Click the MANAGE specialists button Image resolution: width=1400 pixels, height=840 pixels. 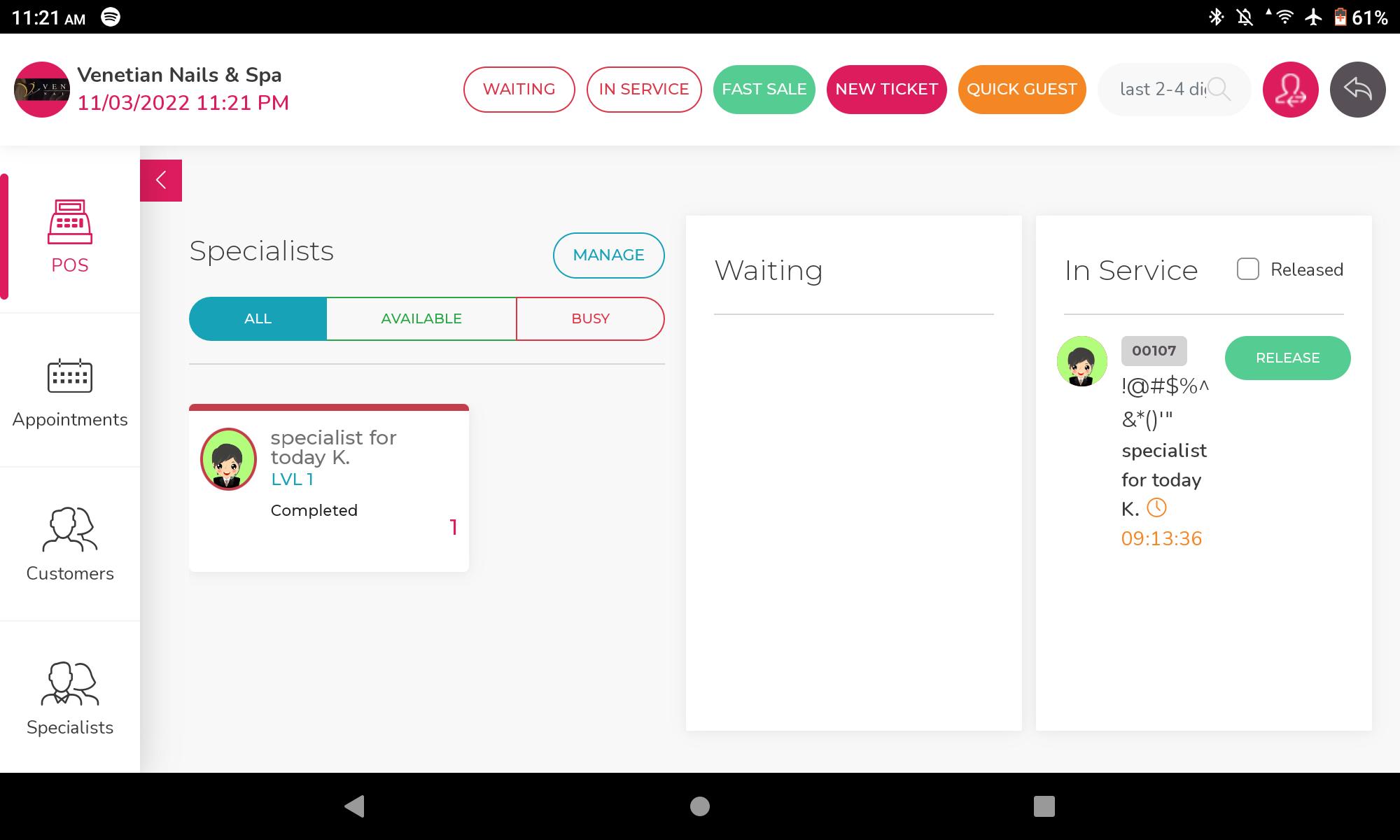click(x=609, y=255)
